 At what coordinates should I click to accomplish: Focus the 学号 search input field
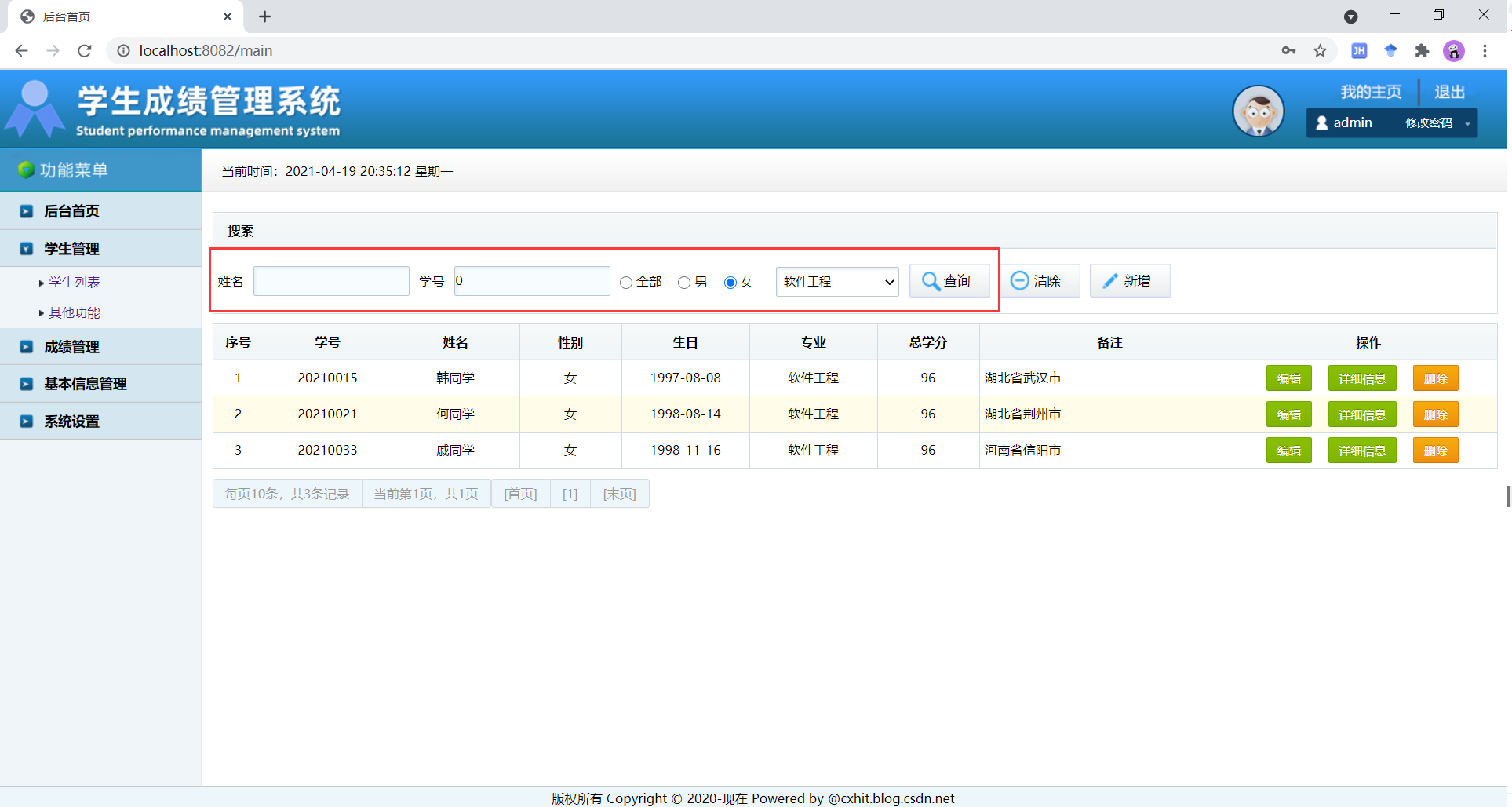coord(532,281)
